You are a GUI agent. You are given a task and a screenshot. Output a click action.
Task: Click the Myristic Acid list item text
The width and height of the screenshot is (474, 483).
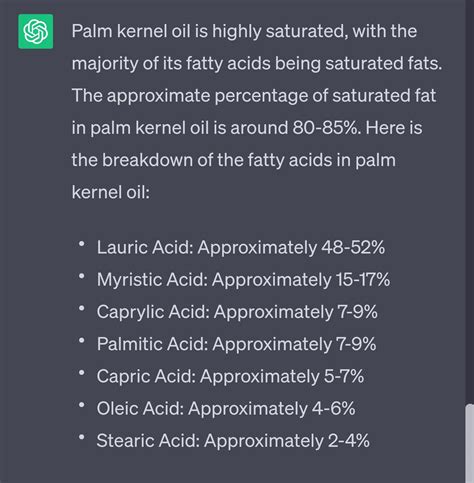243,279
